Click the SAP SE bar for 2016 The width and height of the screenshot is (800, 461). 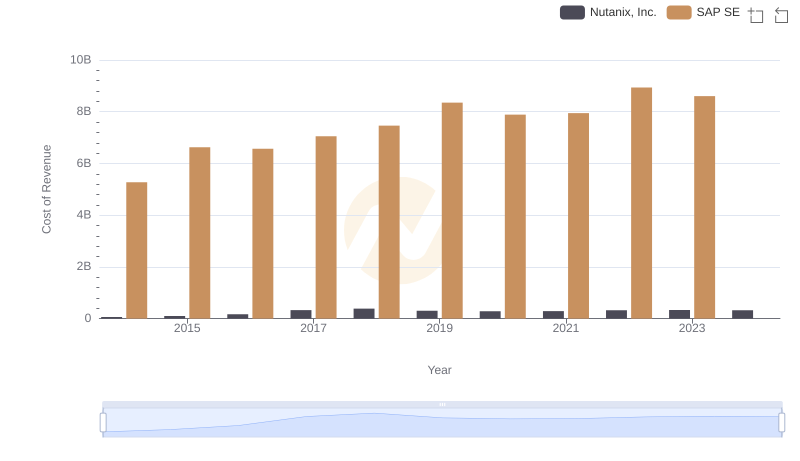point(263,234)
